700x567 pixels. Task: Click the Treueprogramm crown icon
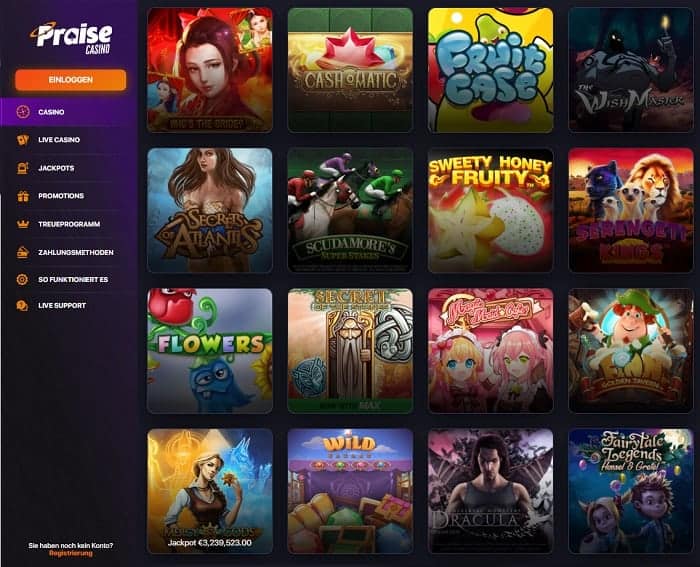click(23, 224)
